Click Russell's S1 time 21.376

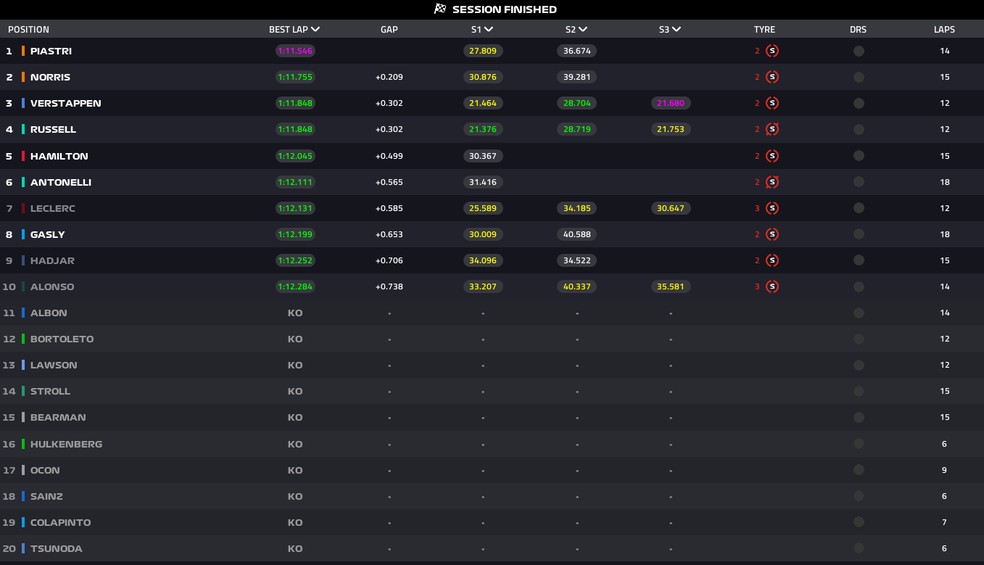(483, 129)
